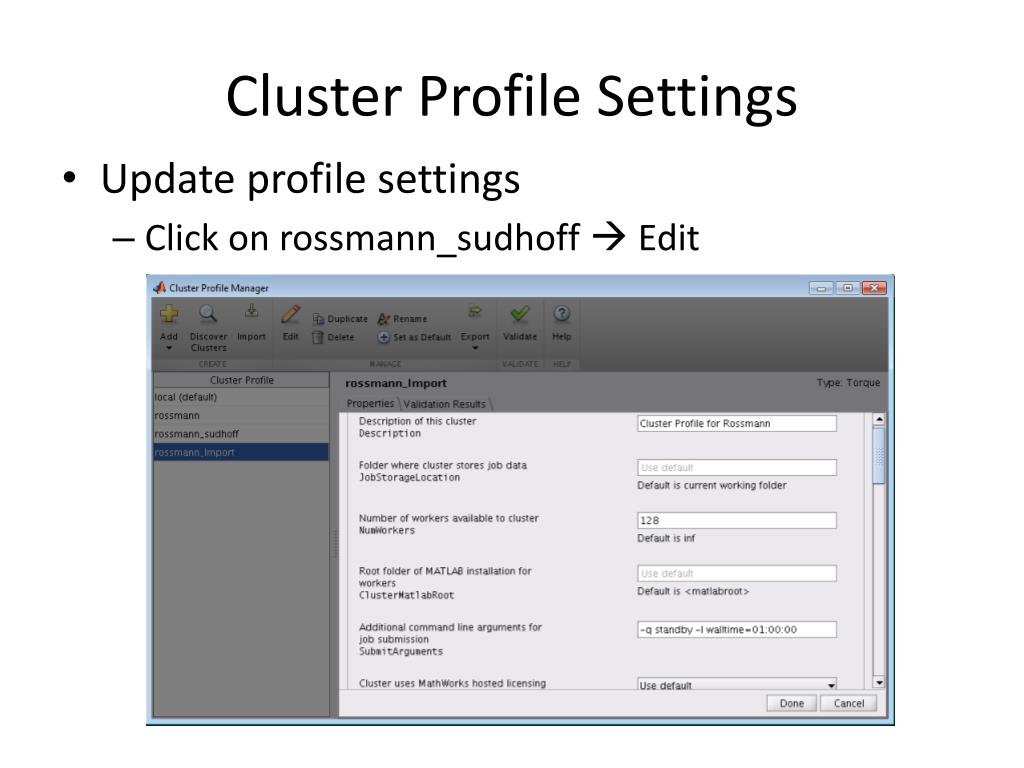Click the Edit pencil icon
This screenshot has width=1024, height=768.
coord(291,315)
